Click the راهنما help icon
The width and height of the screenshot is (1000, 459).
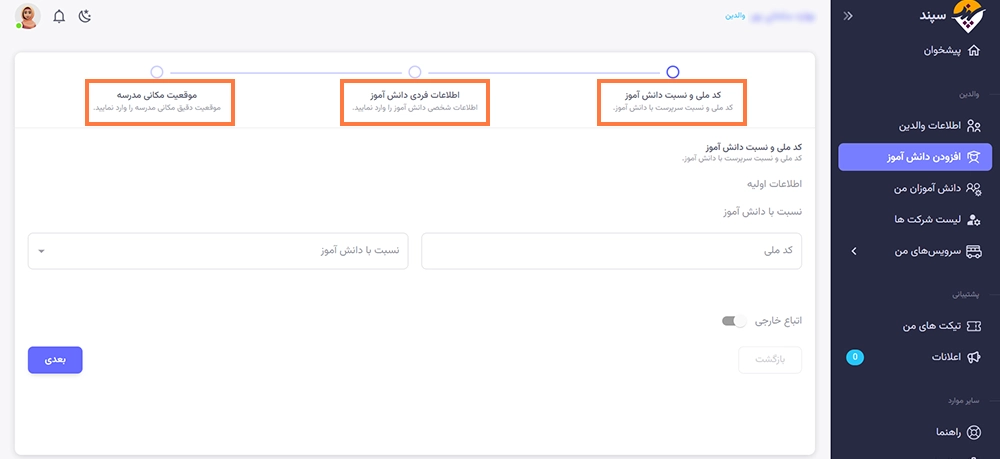(x=974, y=432)
